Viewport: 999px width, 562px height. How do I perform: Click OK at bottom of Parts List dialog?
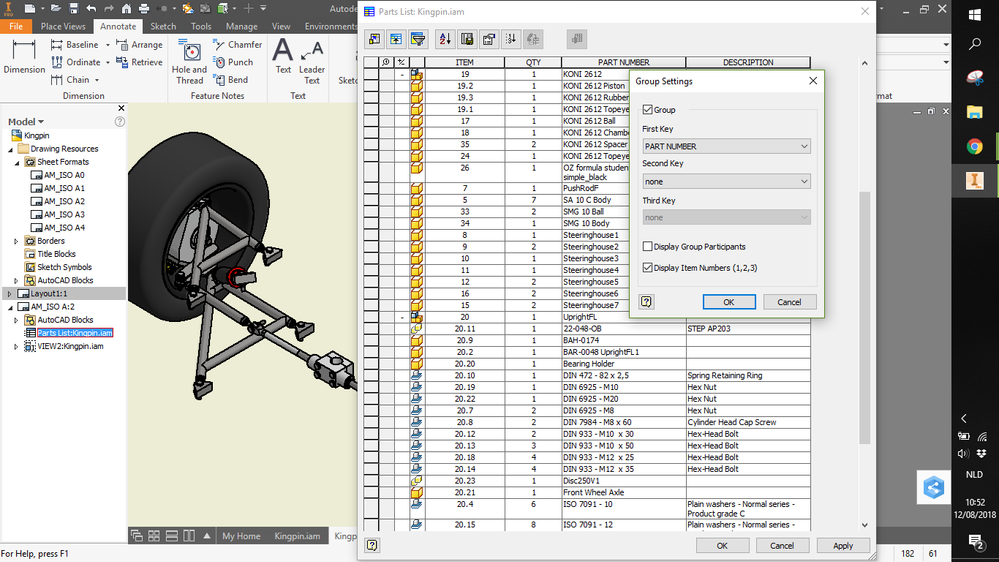[x=722, y=545]
